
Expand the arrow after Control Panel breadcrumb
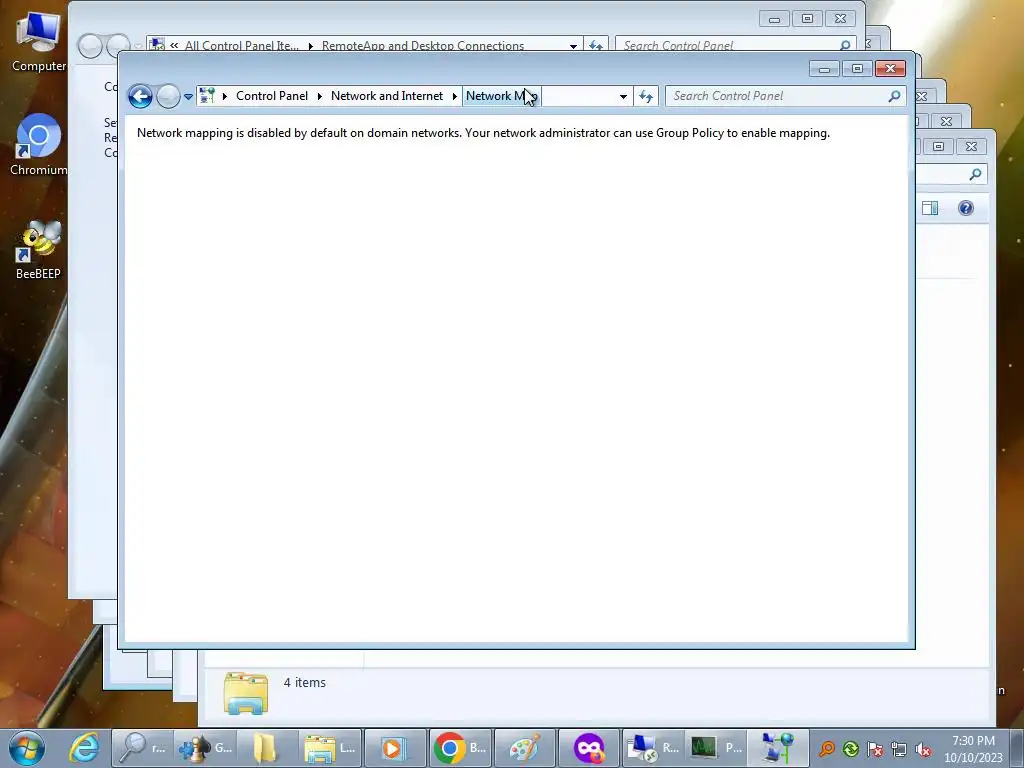tap(320, 96)
